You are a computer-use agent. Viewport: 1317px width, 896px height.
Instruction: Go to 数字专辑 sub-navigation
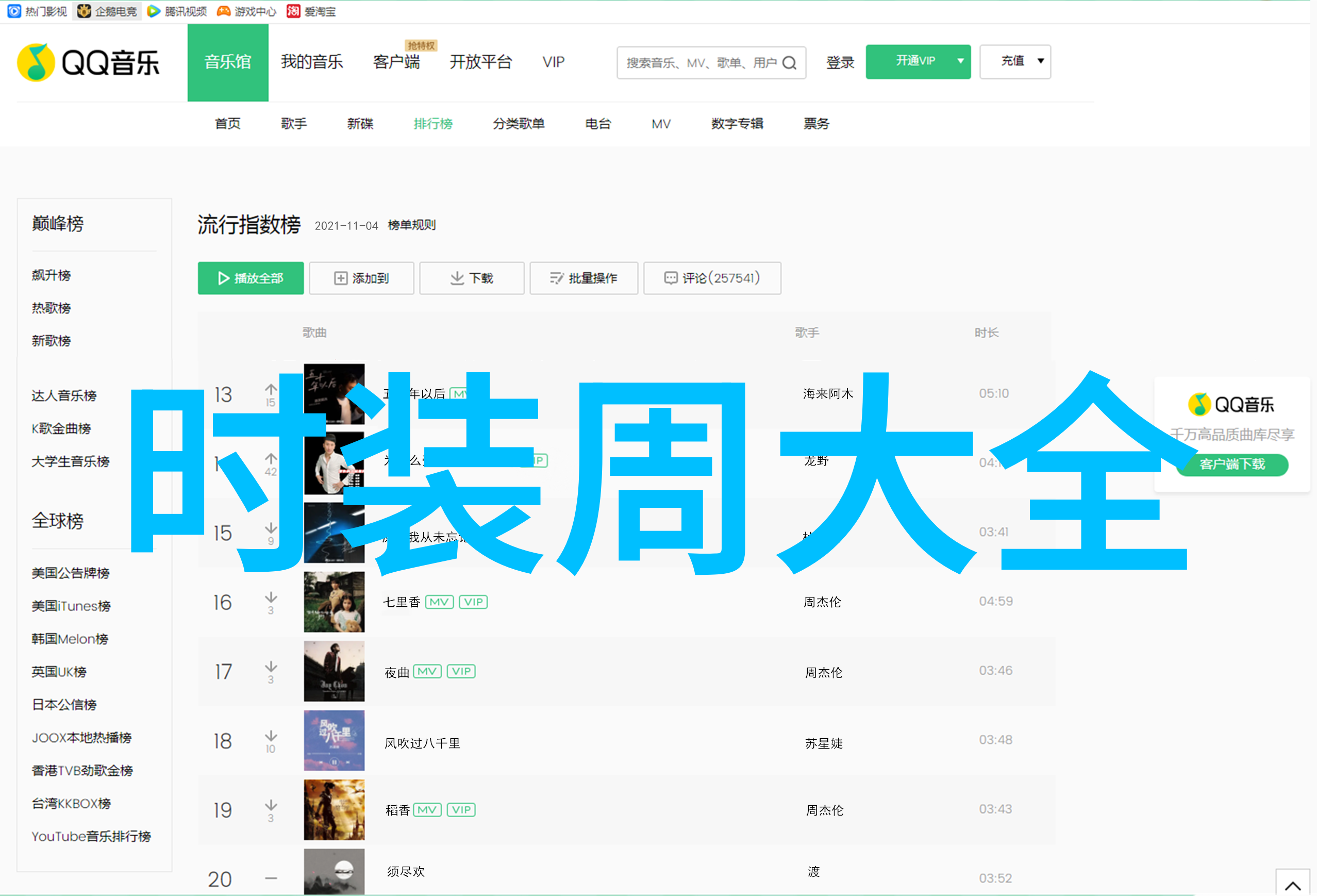point(737,124)
